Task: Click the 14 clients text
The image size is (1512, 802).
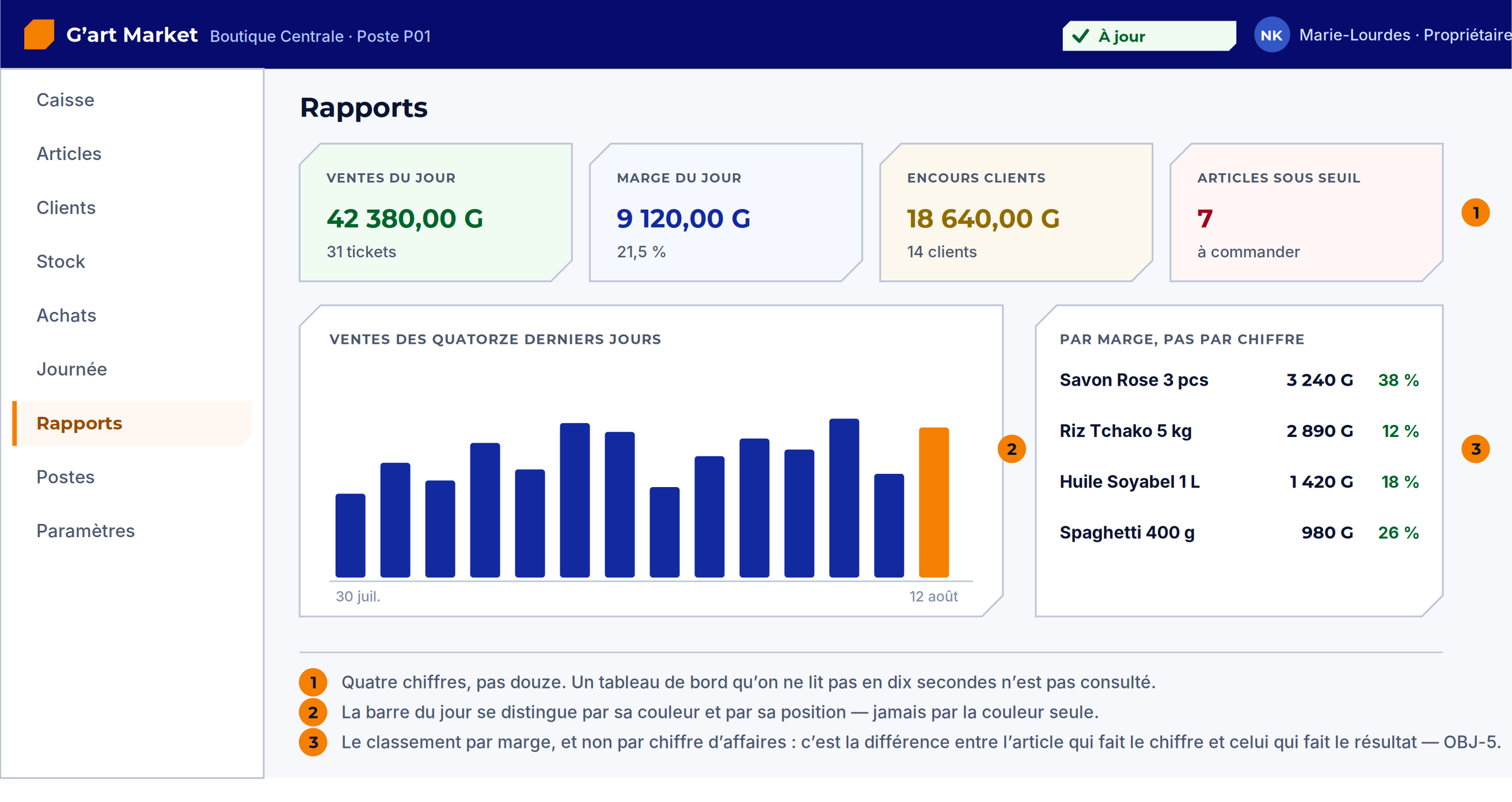Action: pyautogui.click(x=941, y=252)
